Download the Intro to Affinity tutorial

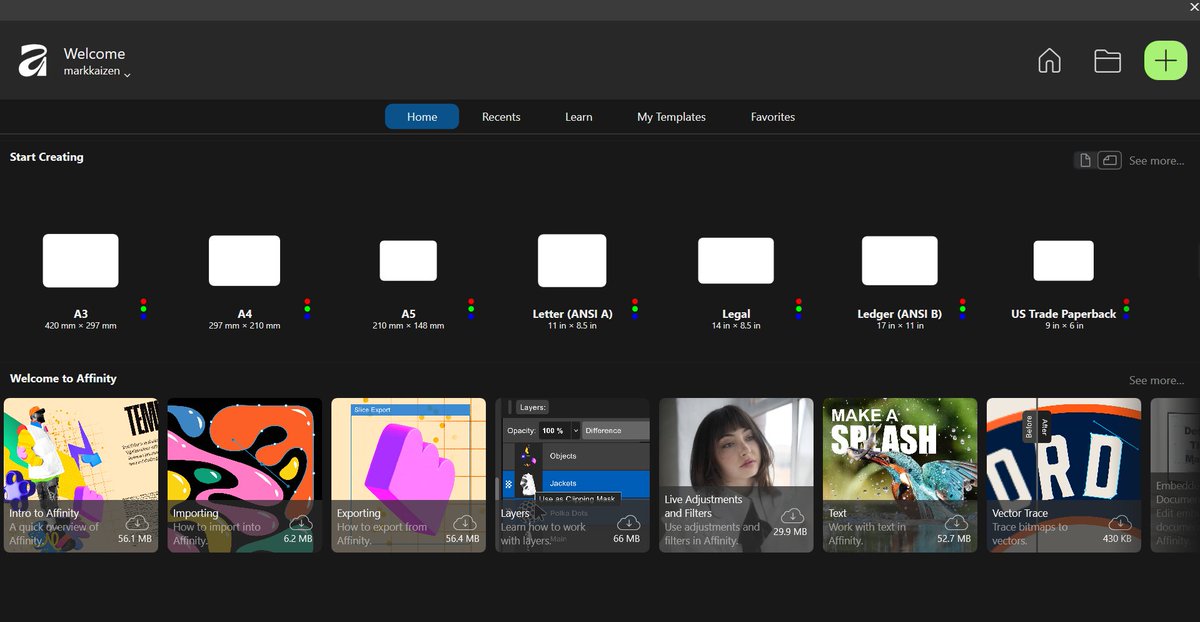(x=137, y=523)
